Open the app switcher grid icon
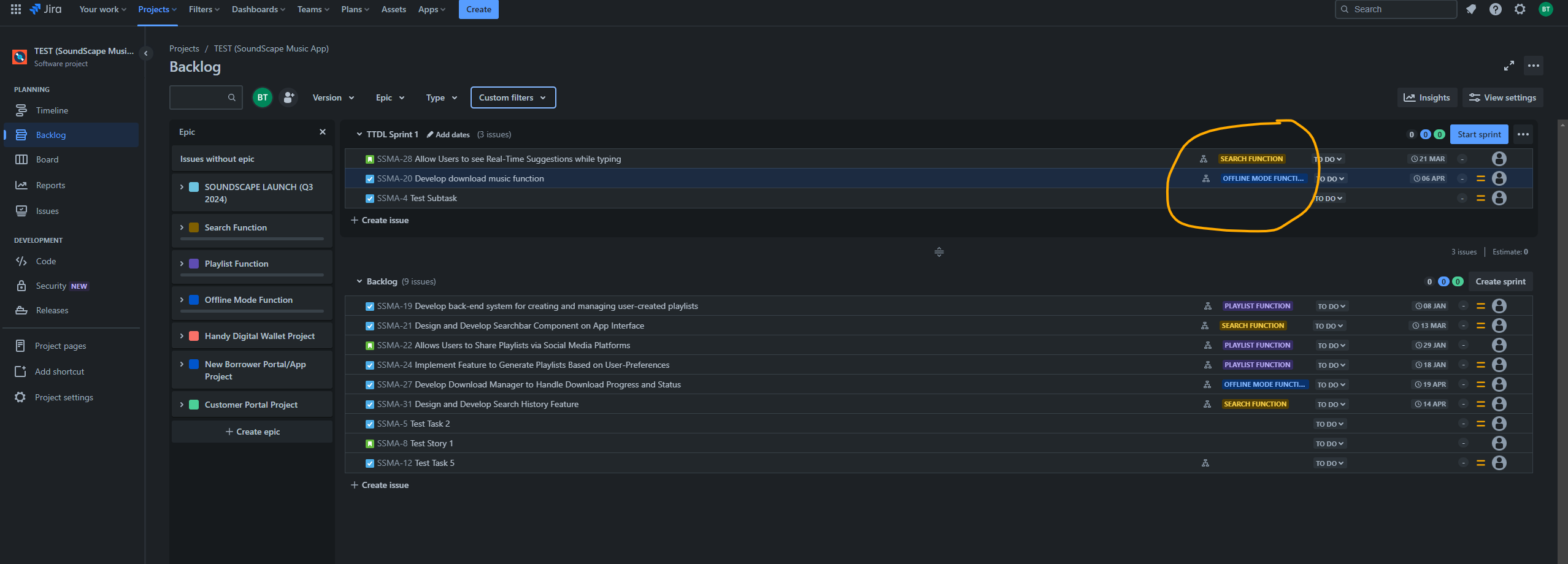Viewport: 1568px width, 564px height. click(x=16, y=9)
